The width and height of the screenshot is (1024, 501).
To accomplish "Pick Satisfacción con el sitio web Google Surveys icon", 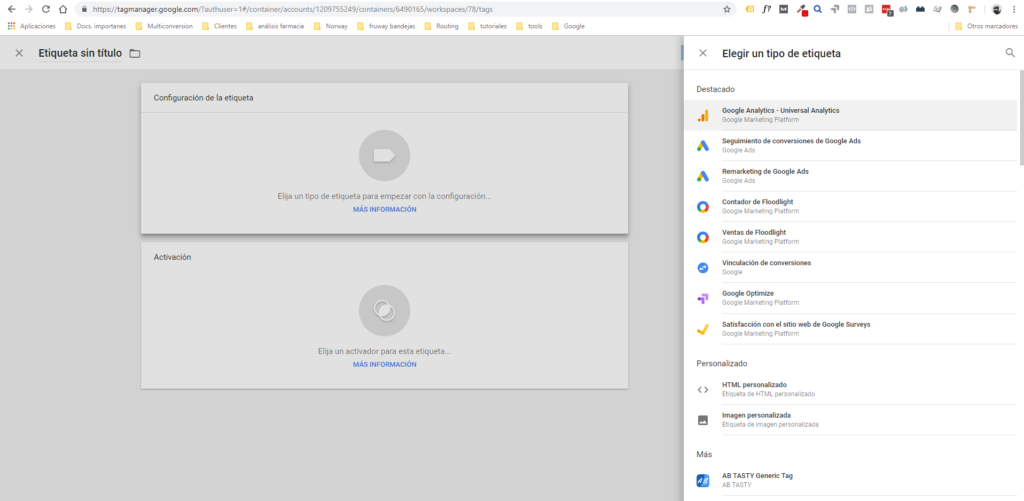I will point(703,329).
